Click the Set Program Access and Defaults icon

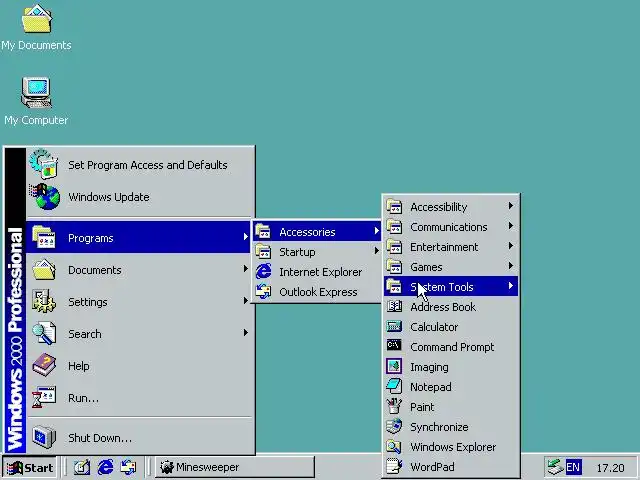43,164
